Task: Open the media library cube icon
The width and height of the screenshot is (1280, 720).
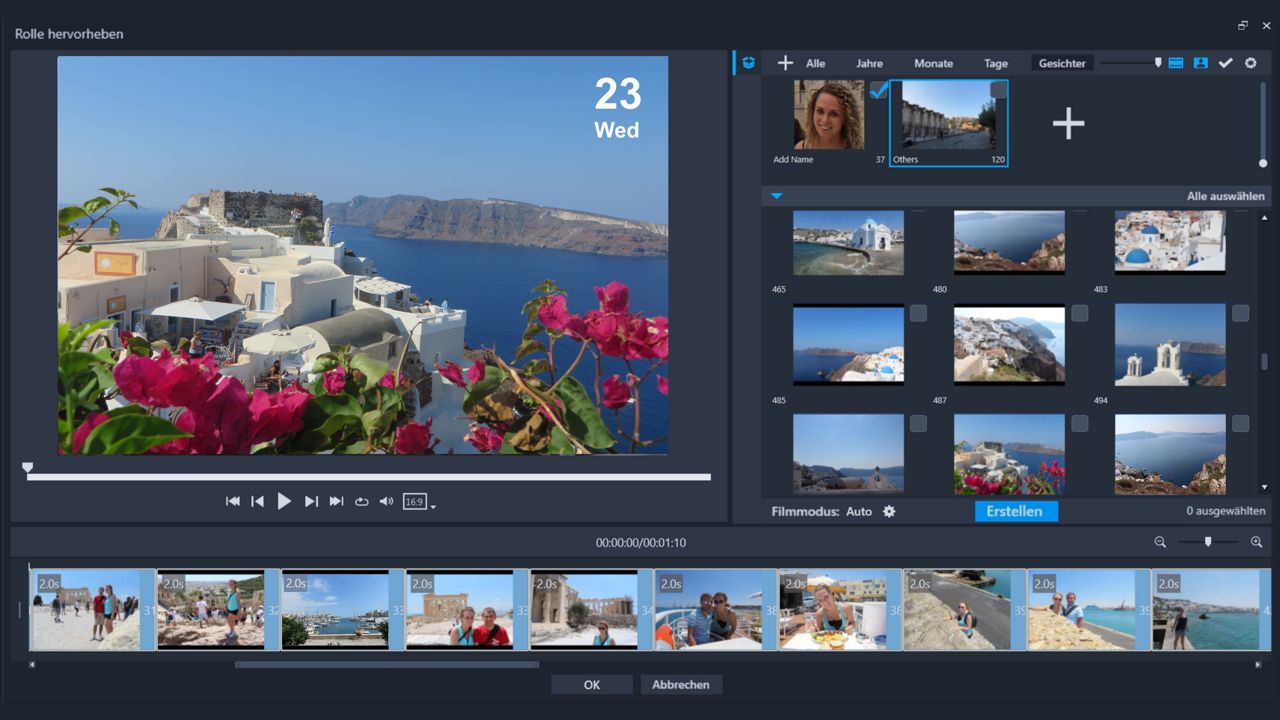Action: click(x=748, y=63)
